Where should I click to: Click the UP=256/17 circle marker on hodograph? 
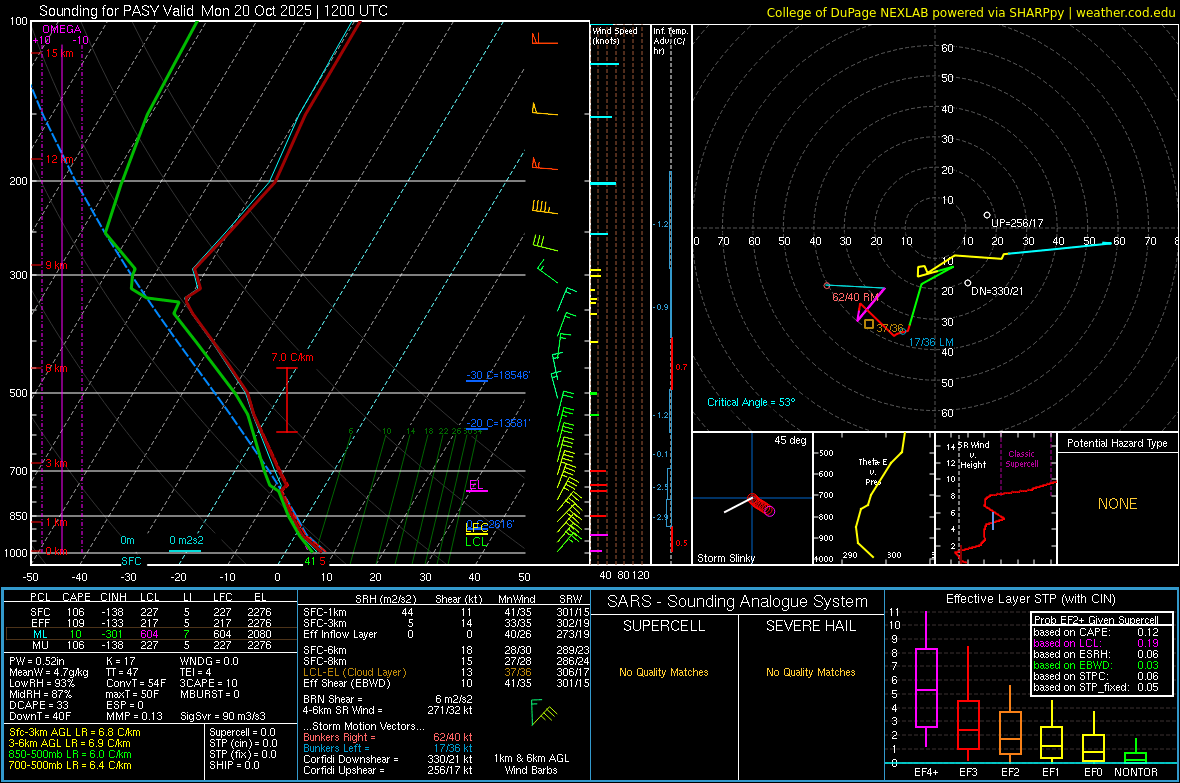pyautogui.click(x=987, y=215)
